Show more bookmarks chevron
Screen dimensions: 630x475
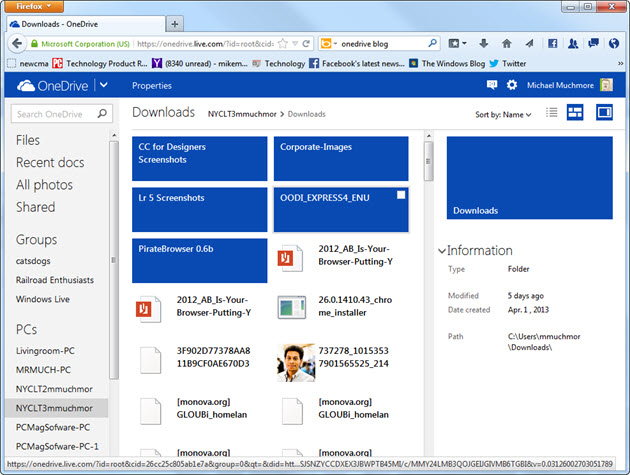tap(621, 63)
